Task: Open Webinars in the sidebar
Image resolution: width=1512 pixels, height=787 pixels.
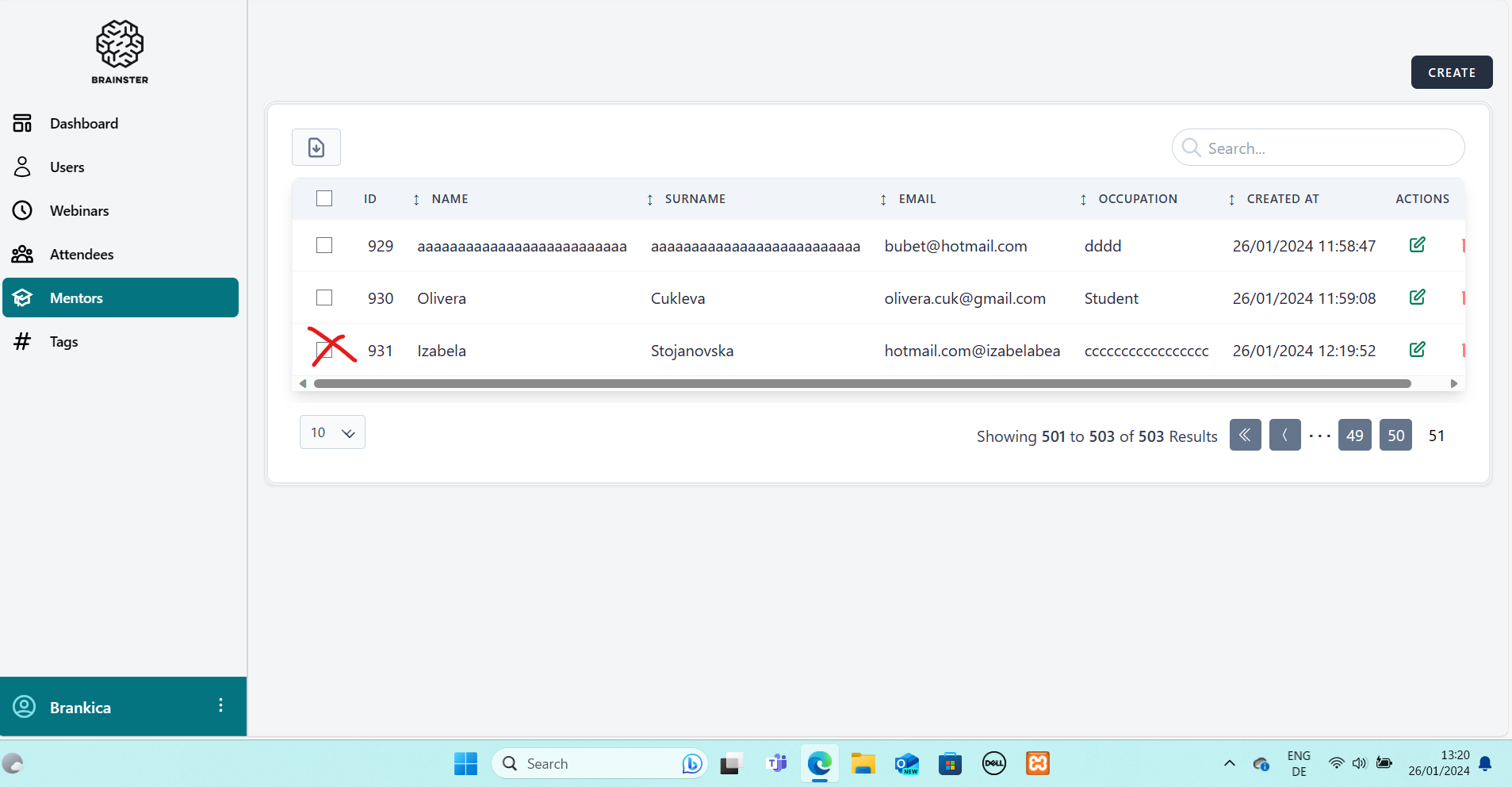Action: [79, 210]
